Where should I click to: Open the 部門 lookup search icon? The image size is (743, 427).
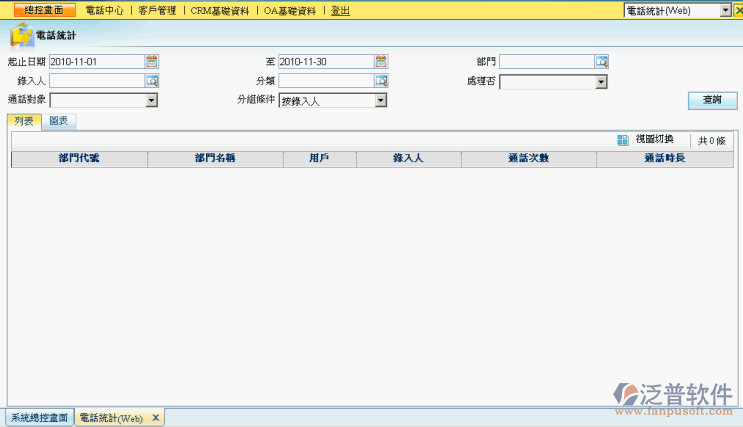coord(602,61)
